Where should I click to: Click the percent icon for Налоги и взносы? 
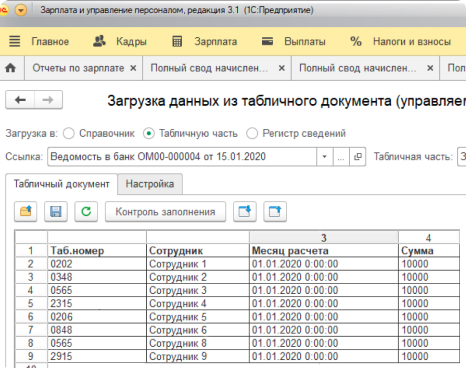(x=356, y=41)
